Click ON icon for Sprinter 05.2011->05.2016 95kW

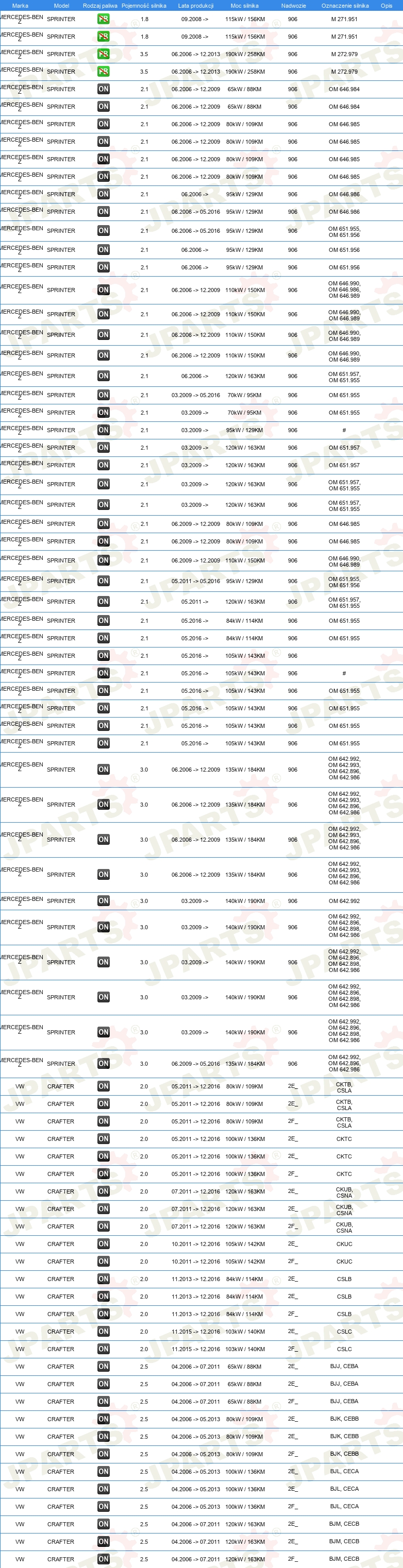[104, 581]
